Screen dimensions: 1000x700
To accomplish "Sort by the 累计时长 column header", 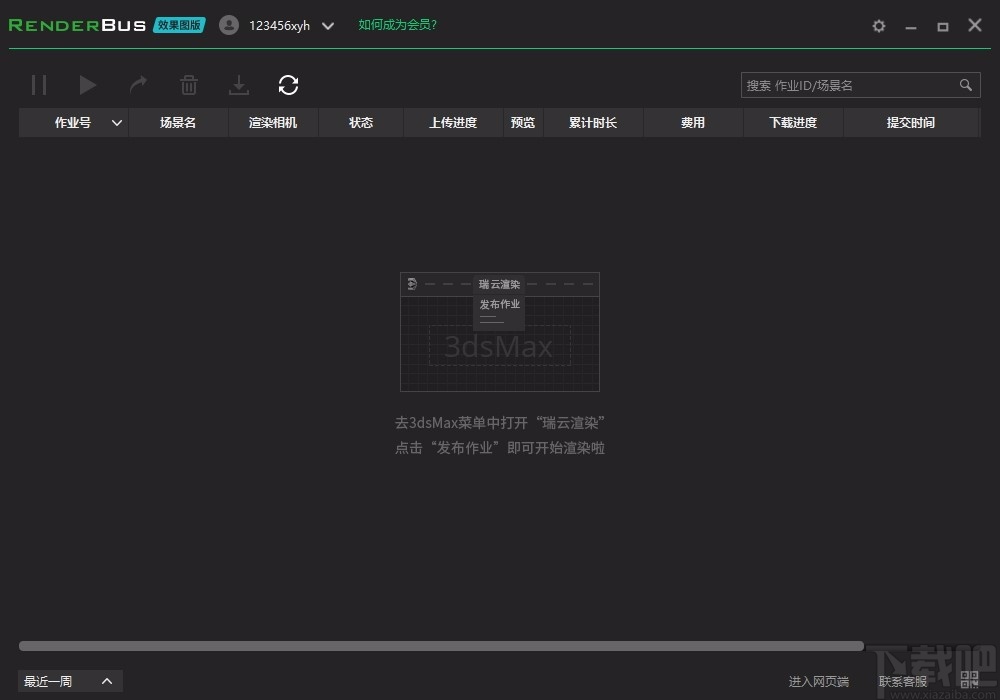I will pyautogui.click(x=593, y=122).
